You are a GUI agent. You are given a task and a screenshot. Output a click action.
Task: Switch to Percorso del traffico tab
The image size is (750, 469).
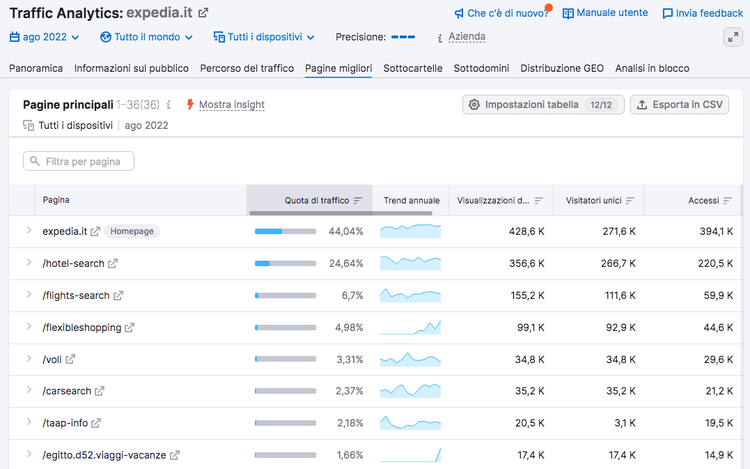(x=247, y=68)
